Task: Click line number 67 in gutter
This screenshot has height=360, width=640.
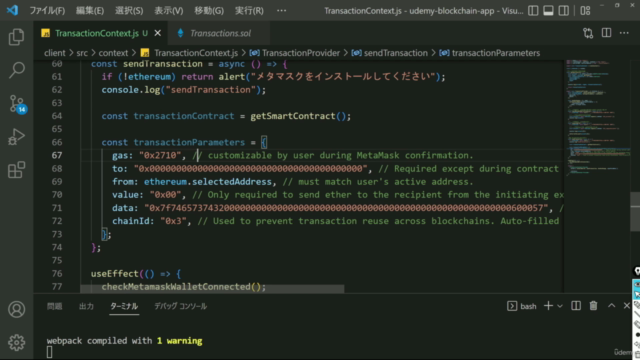Action: click(57, 156)
